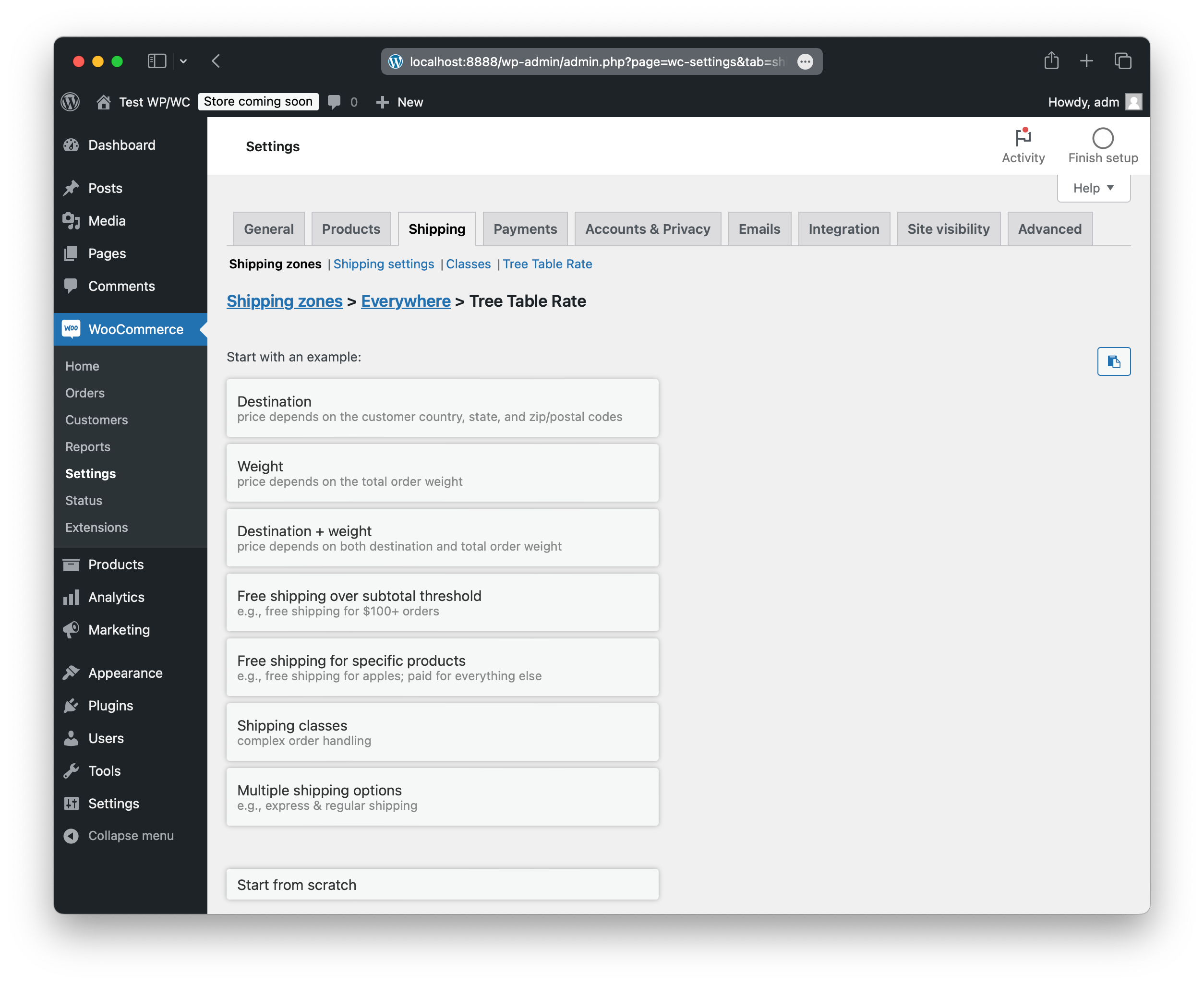This screenshot has width=1204, height=985.
Task: Open the Payments tab
Action: 525,228
